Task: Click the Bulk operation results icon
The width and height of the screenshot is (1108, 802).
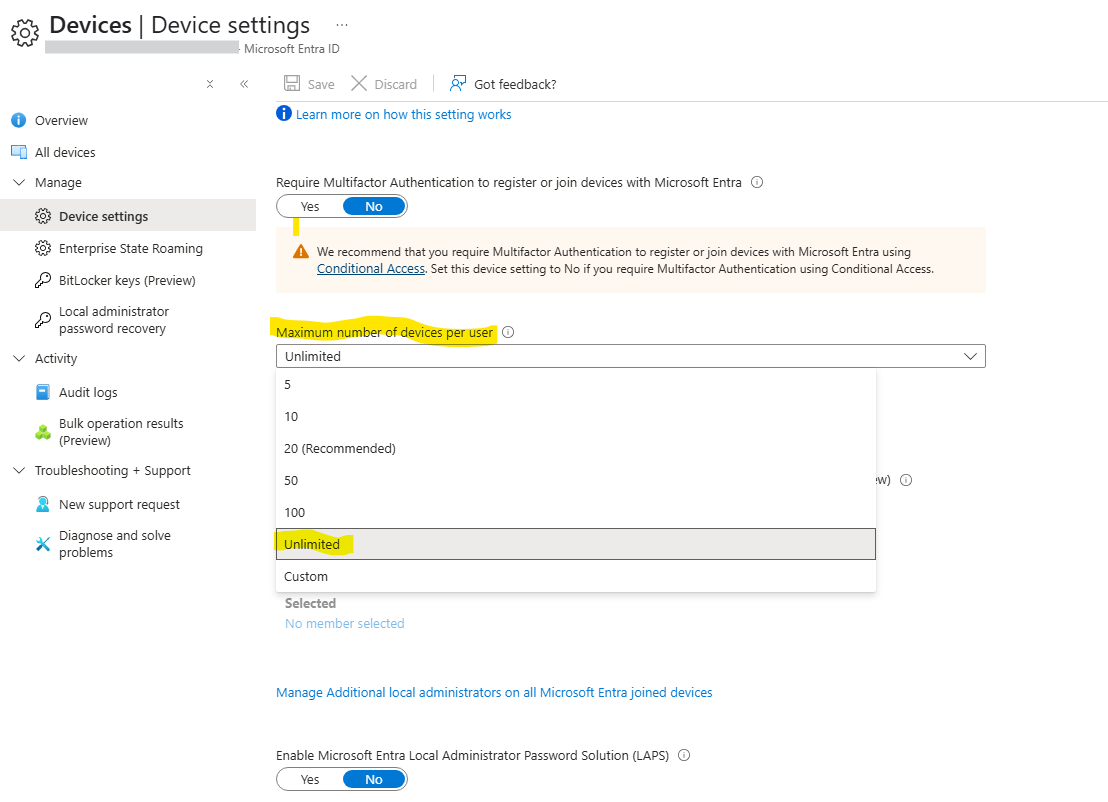Action: click(43, 432)
